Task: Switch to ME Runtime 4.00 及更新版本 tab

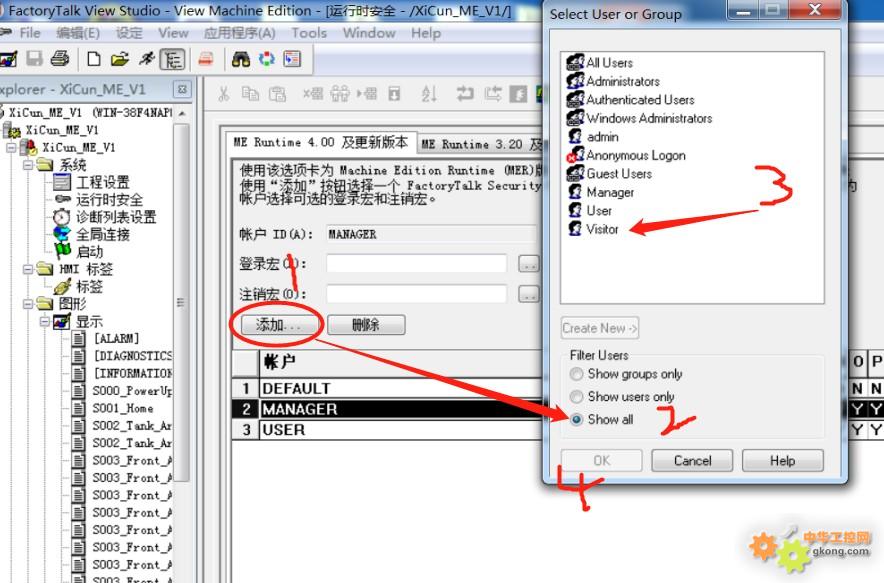Action: 320,143
